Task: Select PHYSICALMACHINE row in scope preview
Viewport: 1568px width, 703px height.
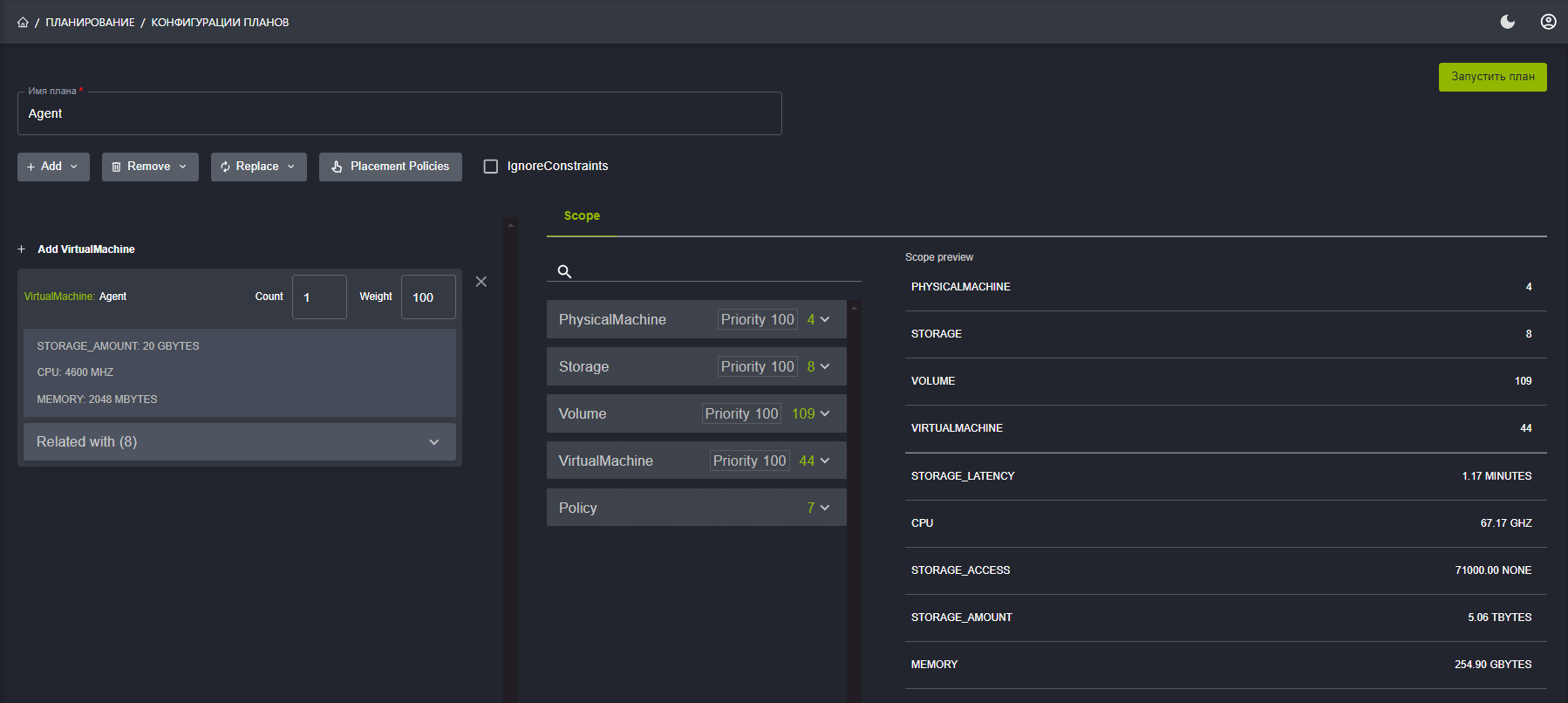Action: pyautogui.click(x=1226, y=287)
